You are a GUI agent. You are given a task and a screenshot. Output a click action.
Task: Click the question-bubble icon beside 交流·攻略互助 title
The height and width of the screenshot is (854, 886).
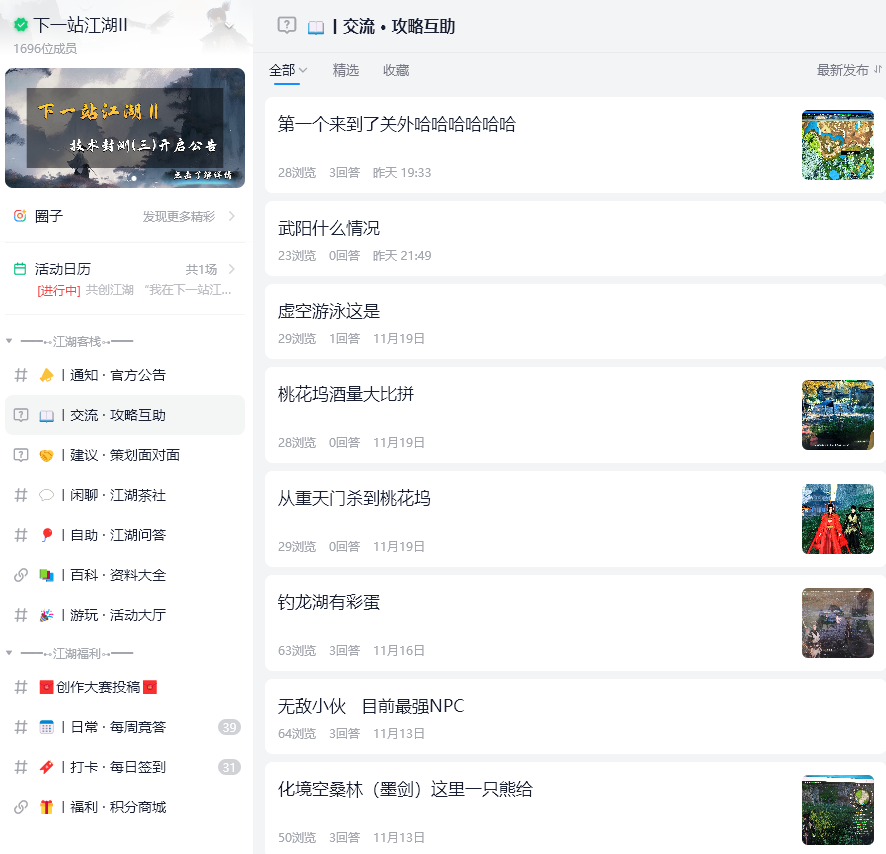tap(287, 26)
